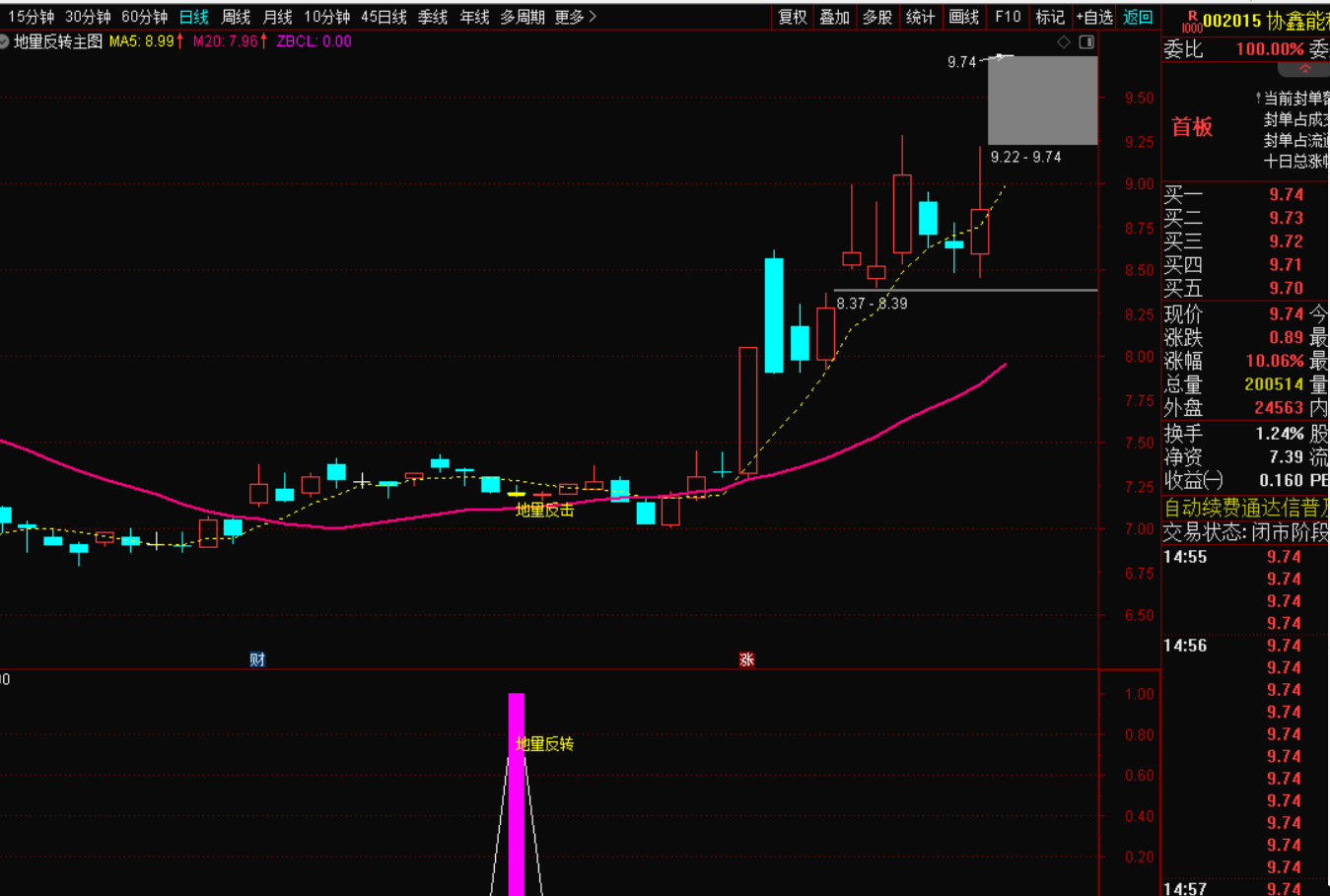Collapse the panel with the double-chevron up button
The width and height of the screenshot is (1330, 896).
1305,70
